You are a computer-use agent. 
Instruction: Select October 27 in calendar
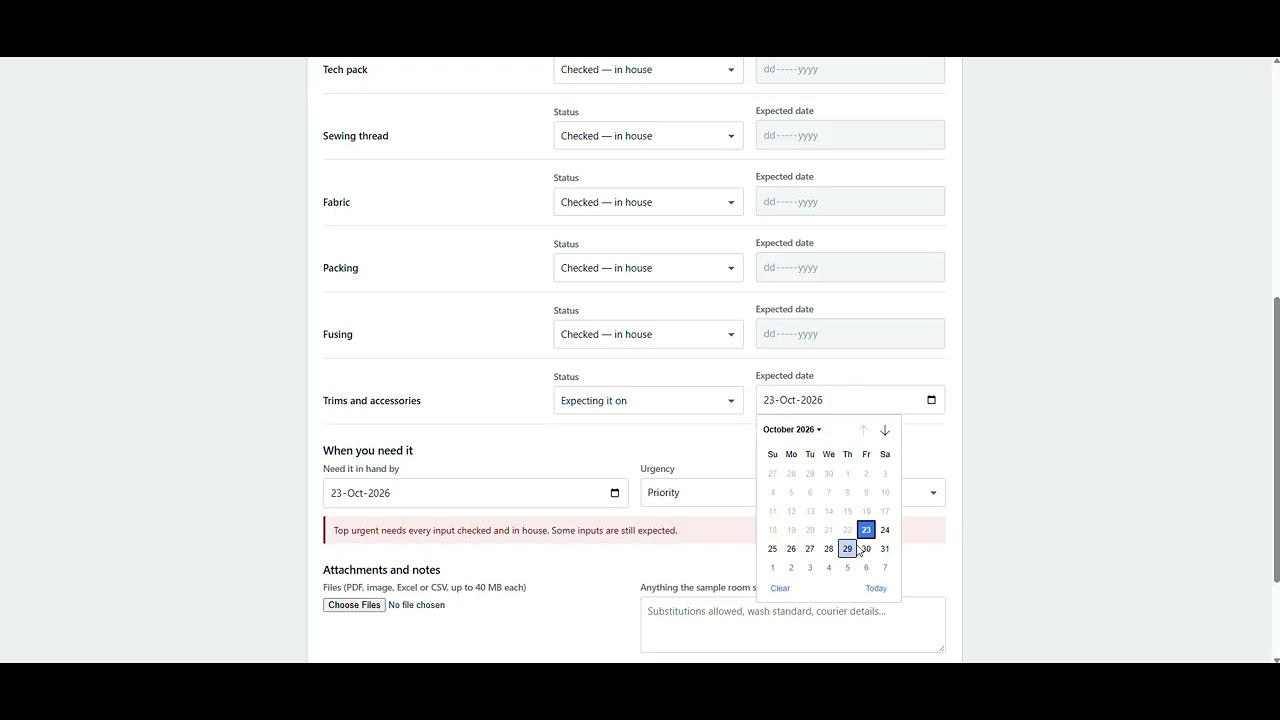(810, 549)
